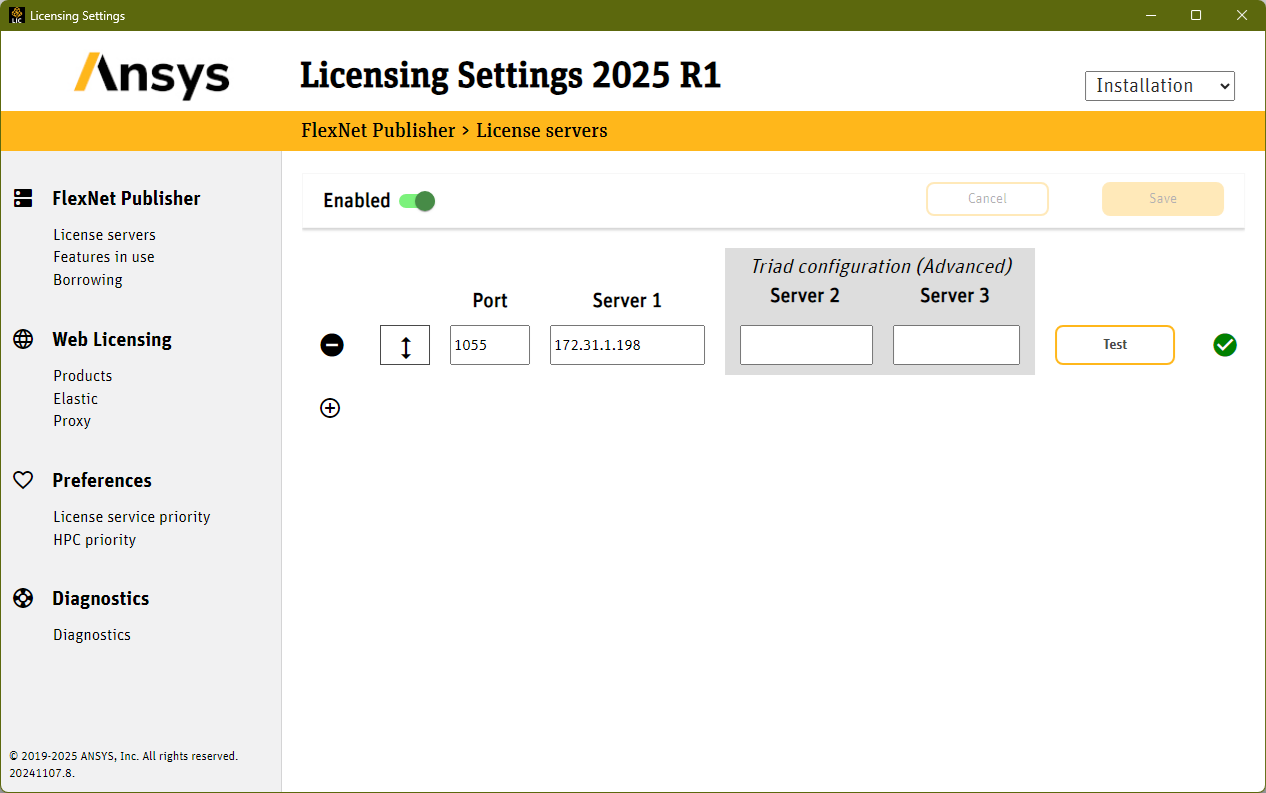This screenshot has width=1266, height=793.
Task: Click the Cancel button
Action: (x=987, y=199)
